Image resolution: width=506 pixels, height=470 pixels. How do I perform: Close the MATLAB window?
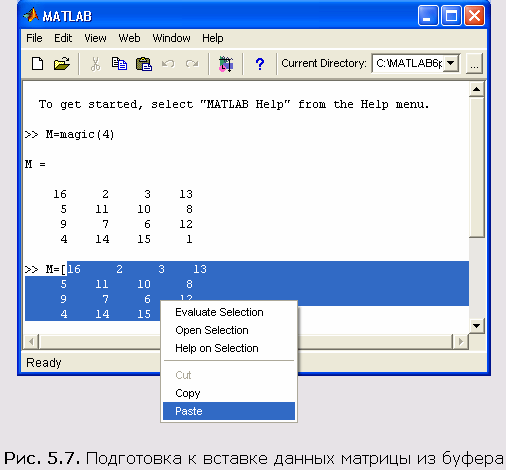pyautogui.click(x=475, y=16)
